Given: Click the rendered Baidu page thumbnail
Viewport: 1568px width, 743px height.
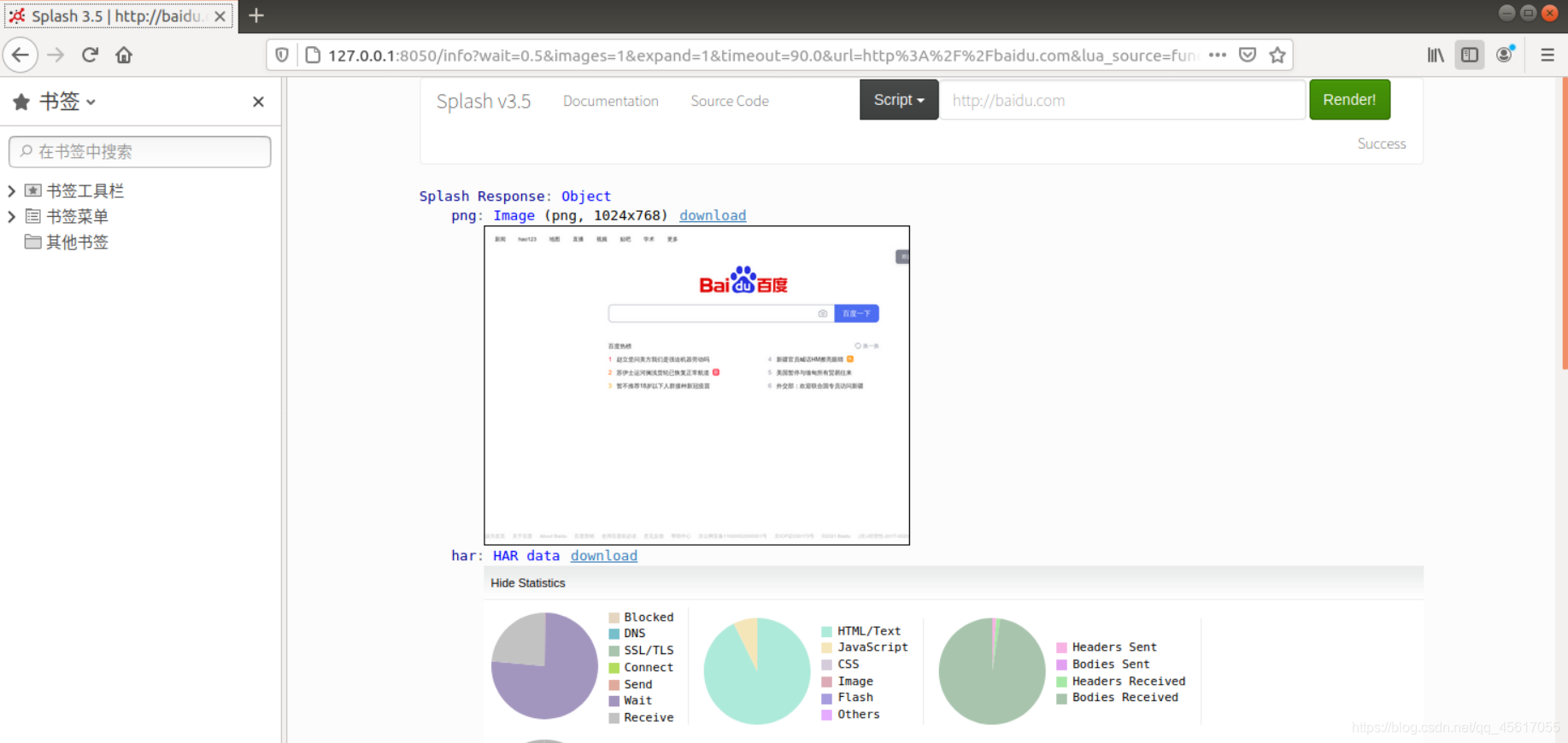Looking at the screenshot, I should tap(696, 385).
